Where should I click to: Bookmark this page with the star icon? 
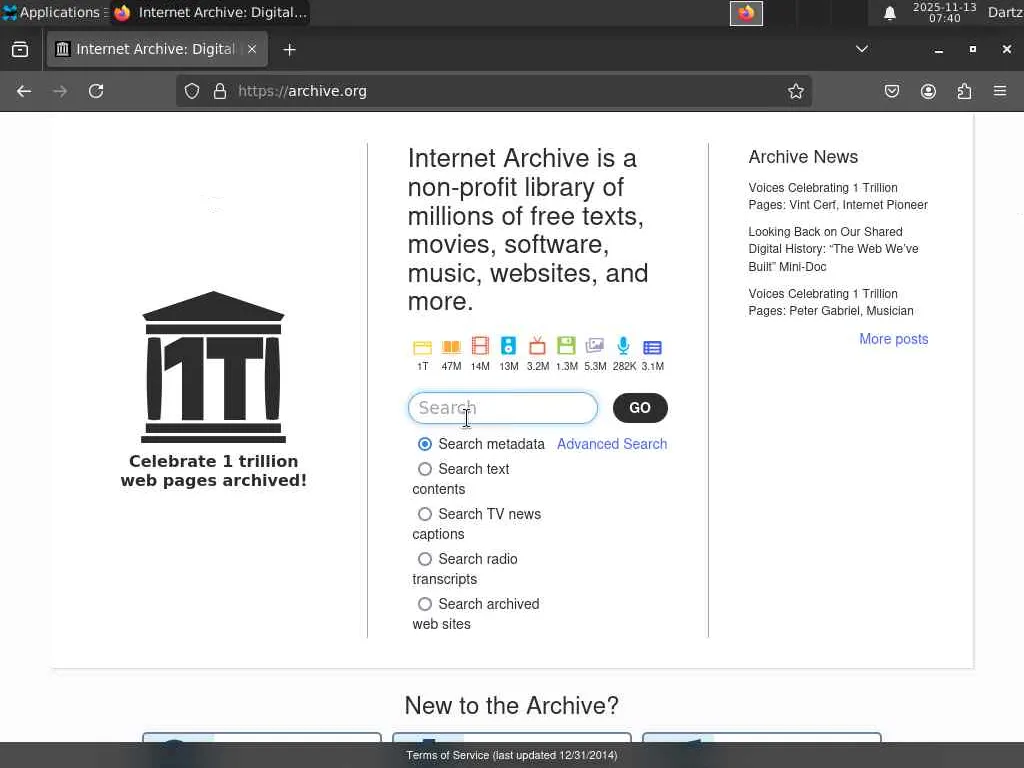pyautogui.click(x=795, y=91)
